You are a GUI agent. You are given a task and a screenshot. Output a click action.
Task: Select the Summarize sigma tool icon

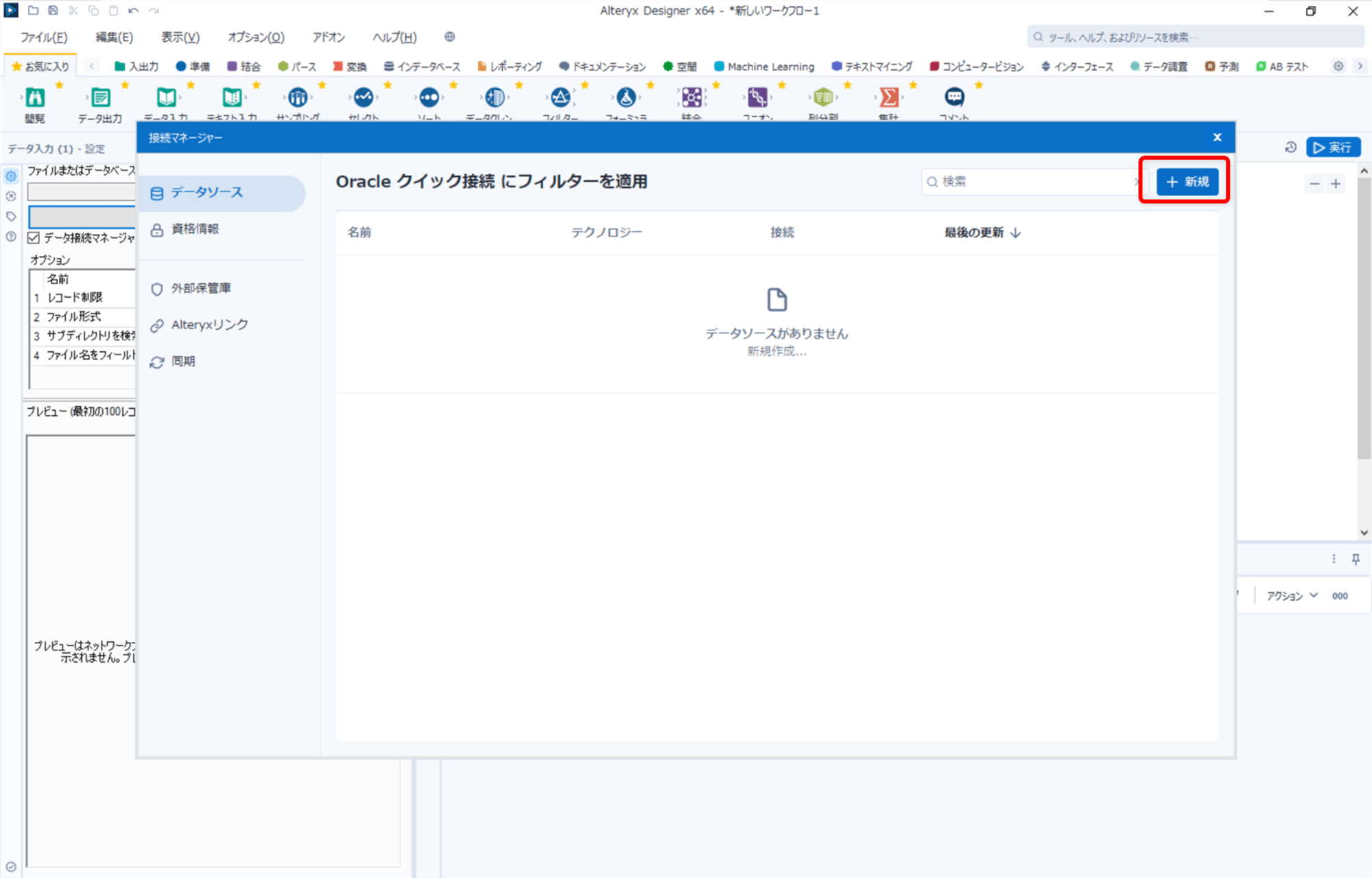click(x=889, y=97)
